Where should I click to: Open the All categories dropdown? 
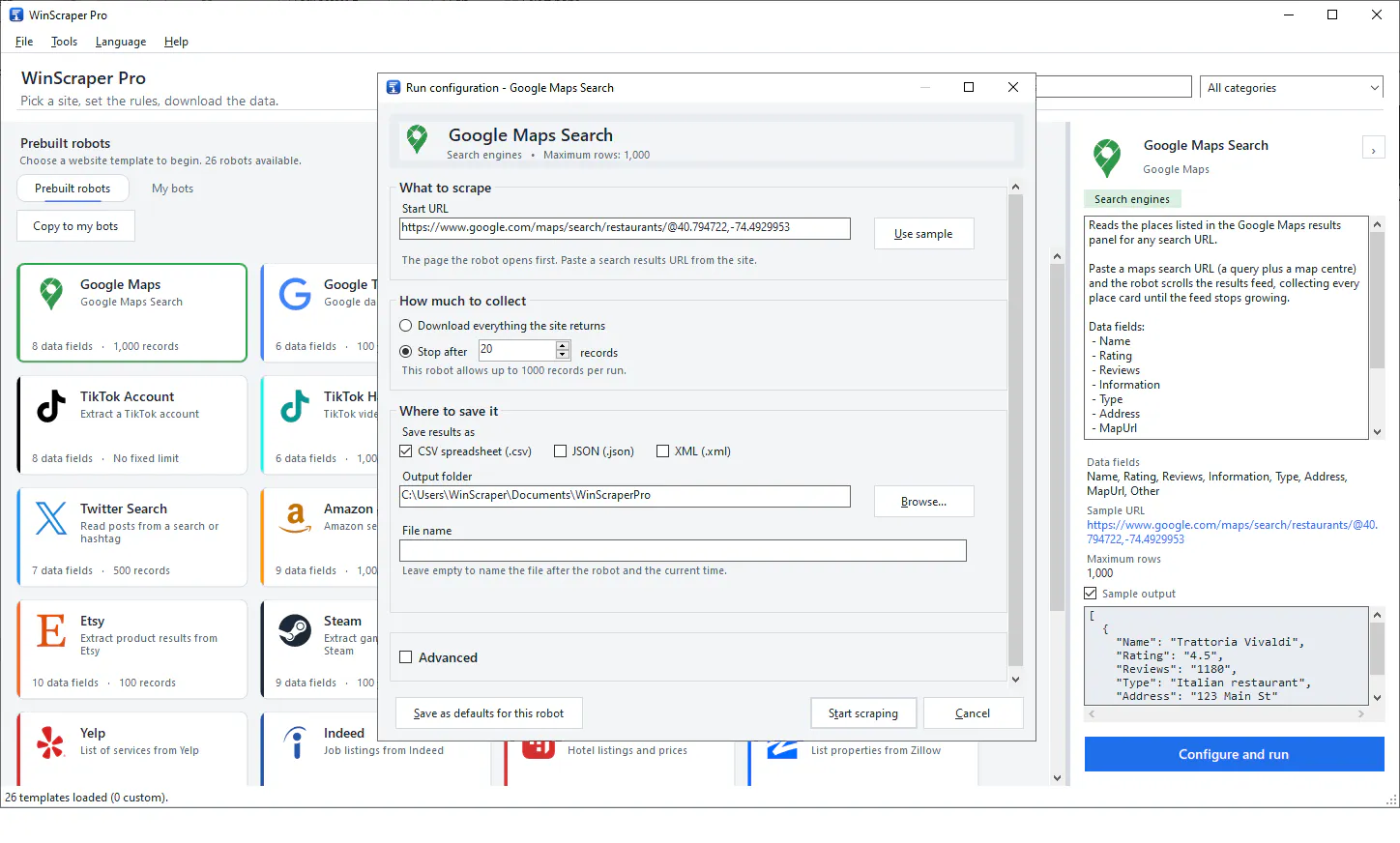tap(1292, 88)
